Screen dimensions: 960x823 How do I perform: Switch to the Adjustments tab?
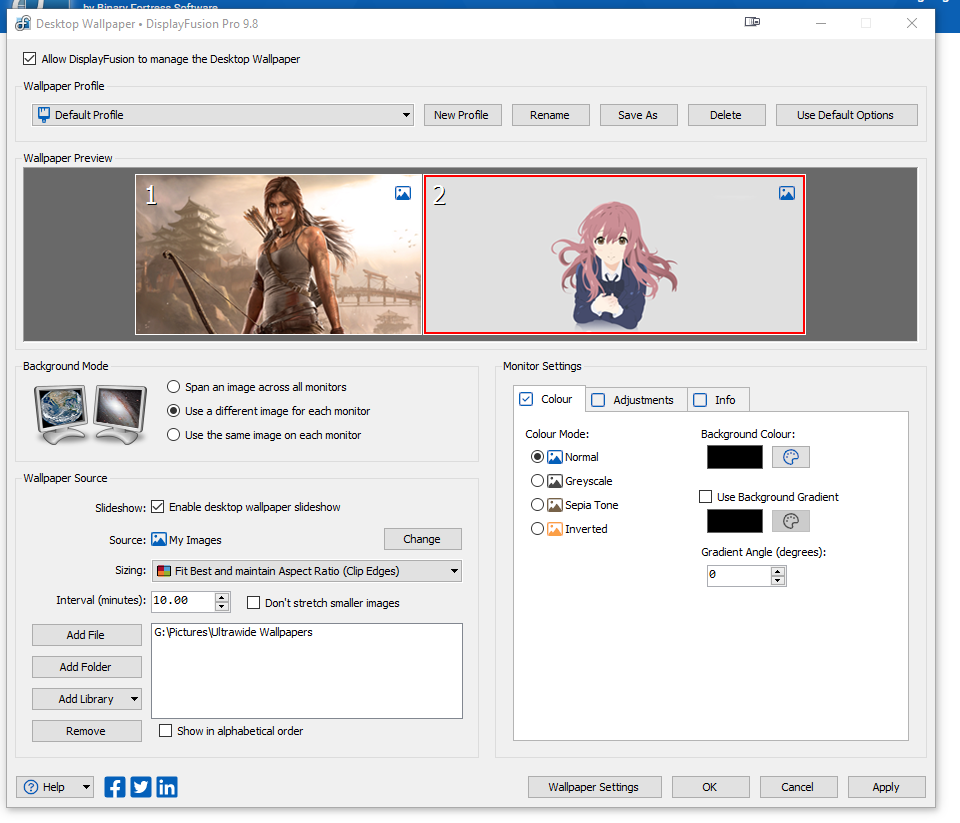coord(636,400)
